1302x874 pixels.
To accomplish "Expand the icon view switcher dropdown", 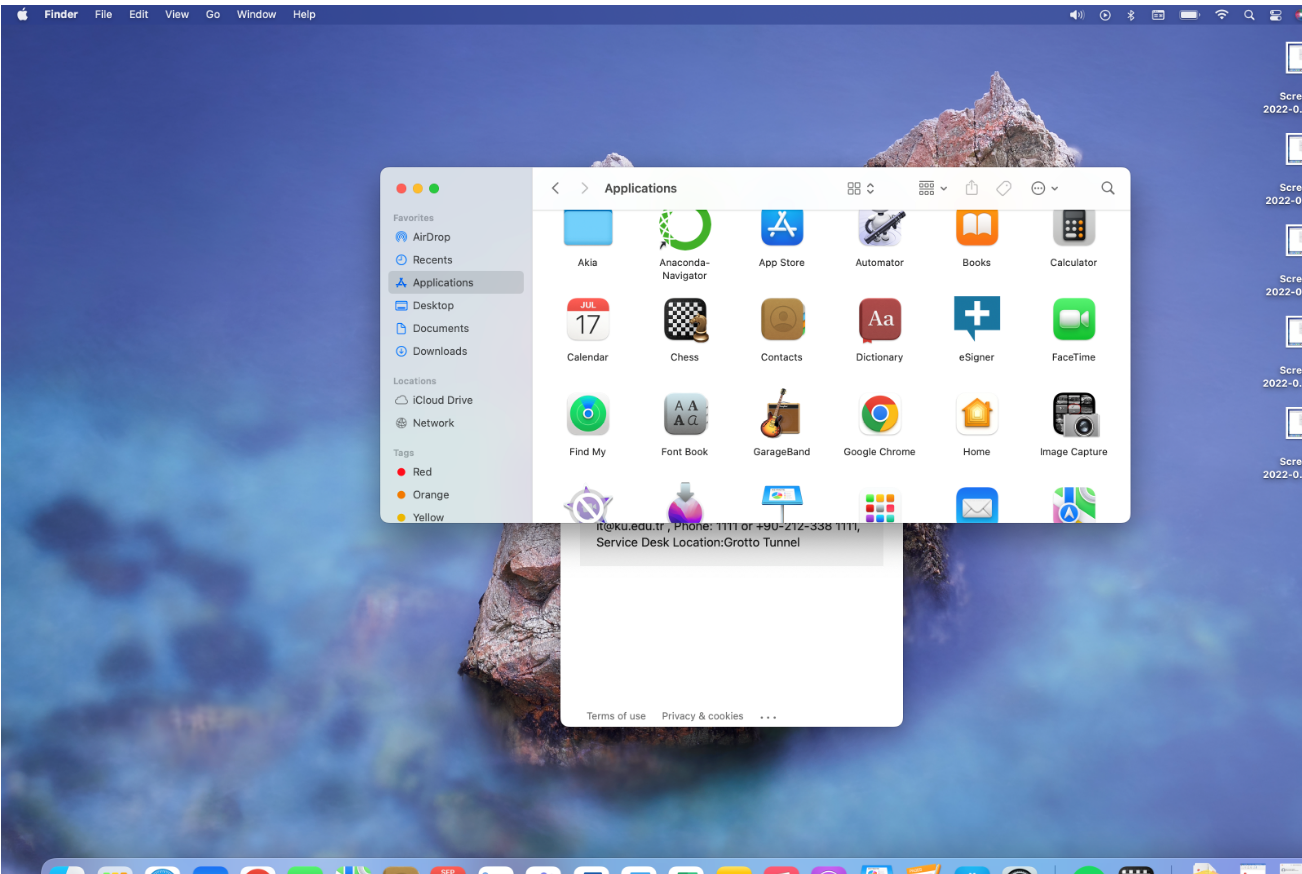I will [860, 188].
